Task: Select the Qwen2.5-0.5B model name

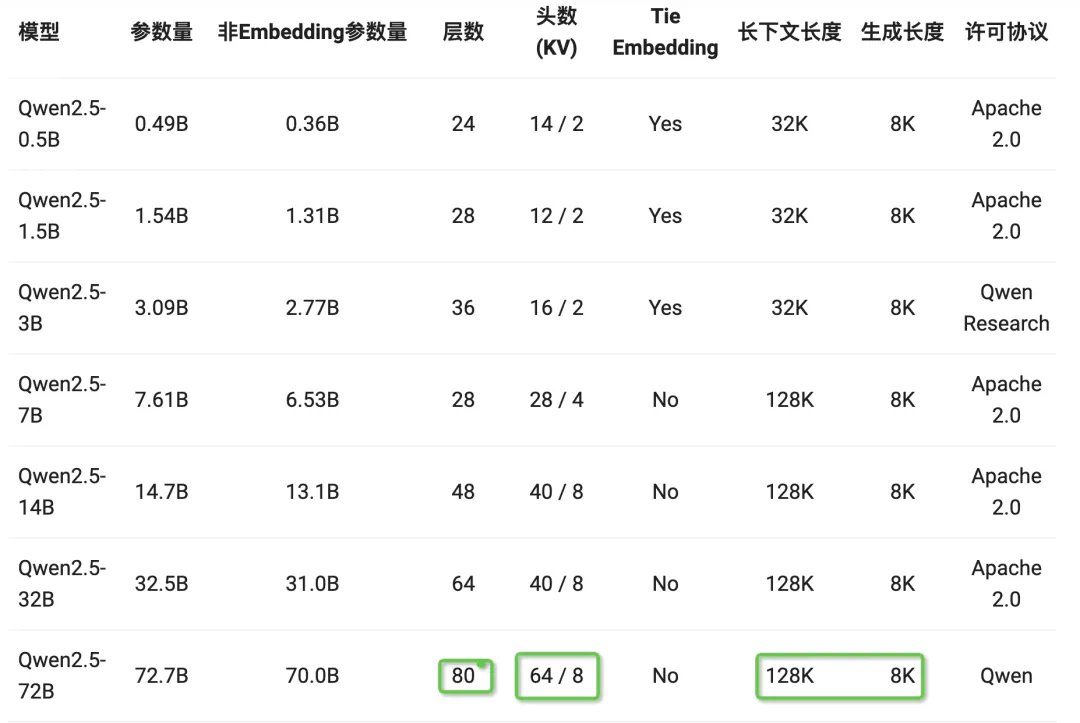Action: pos(62,124)
